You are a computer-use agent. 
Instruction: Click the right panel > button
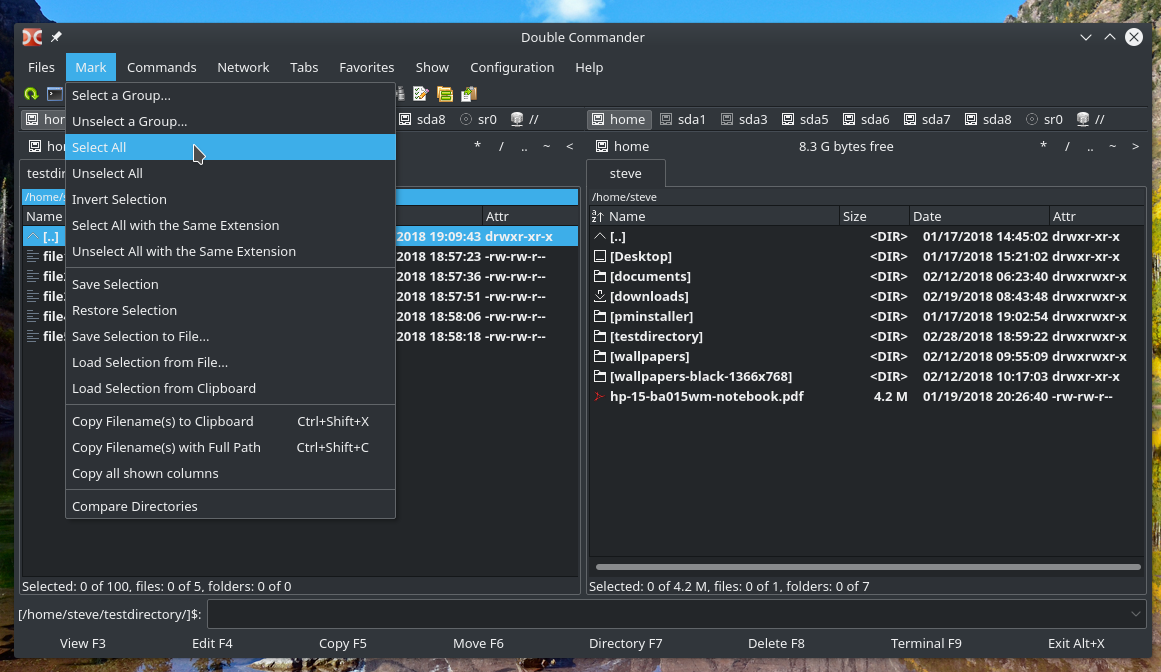(1135, 147)
